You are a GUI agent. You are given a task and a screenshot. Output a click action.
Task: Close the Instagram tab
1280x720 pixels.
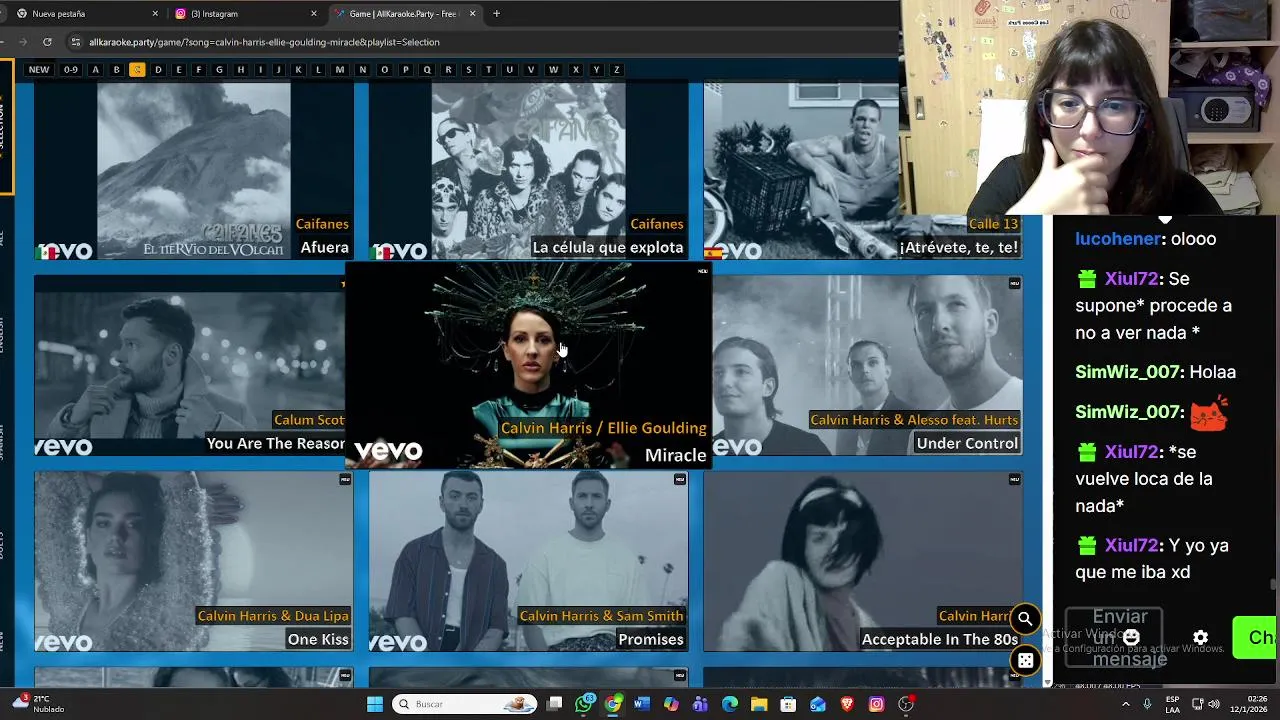313,14
